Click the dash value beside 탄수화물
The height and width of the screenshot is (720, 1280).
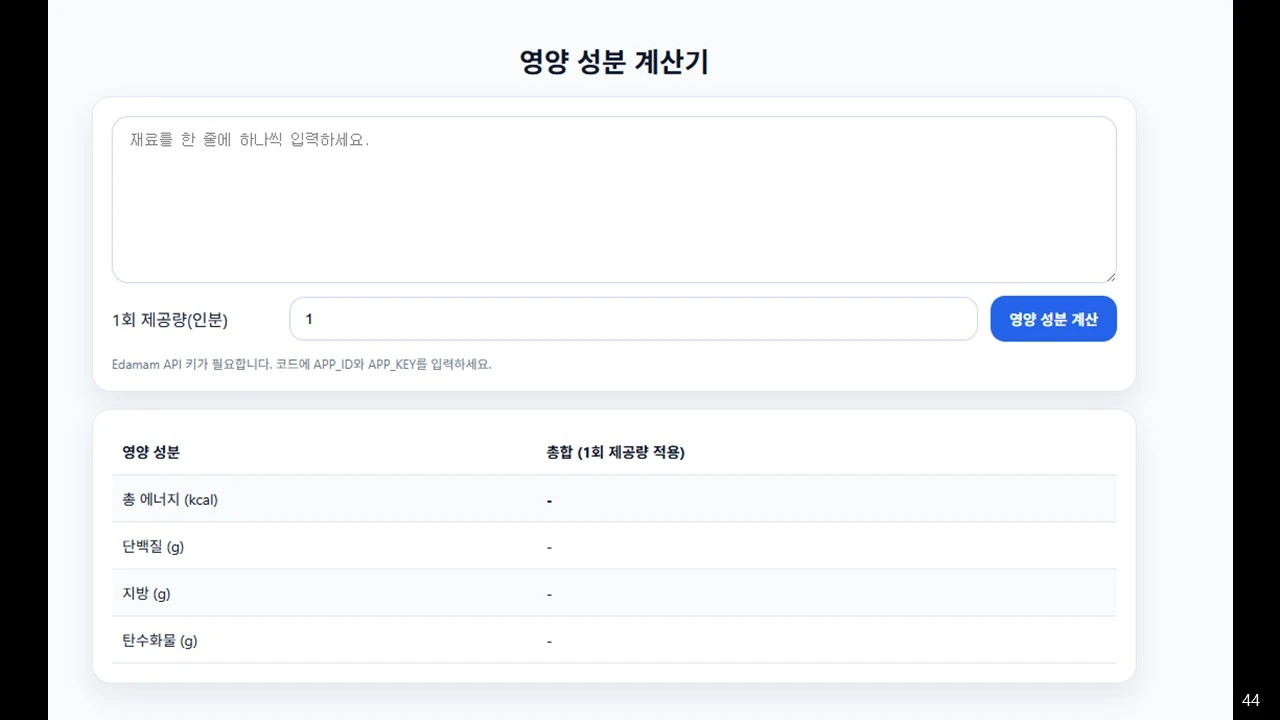point(548,640)
